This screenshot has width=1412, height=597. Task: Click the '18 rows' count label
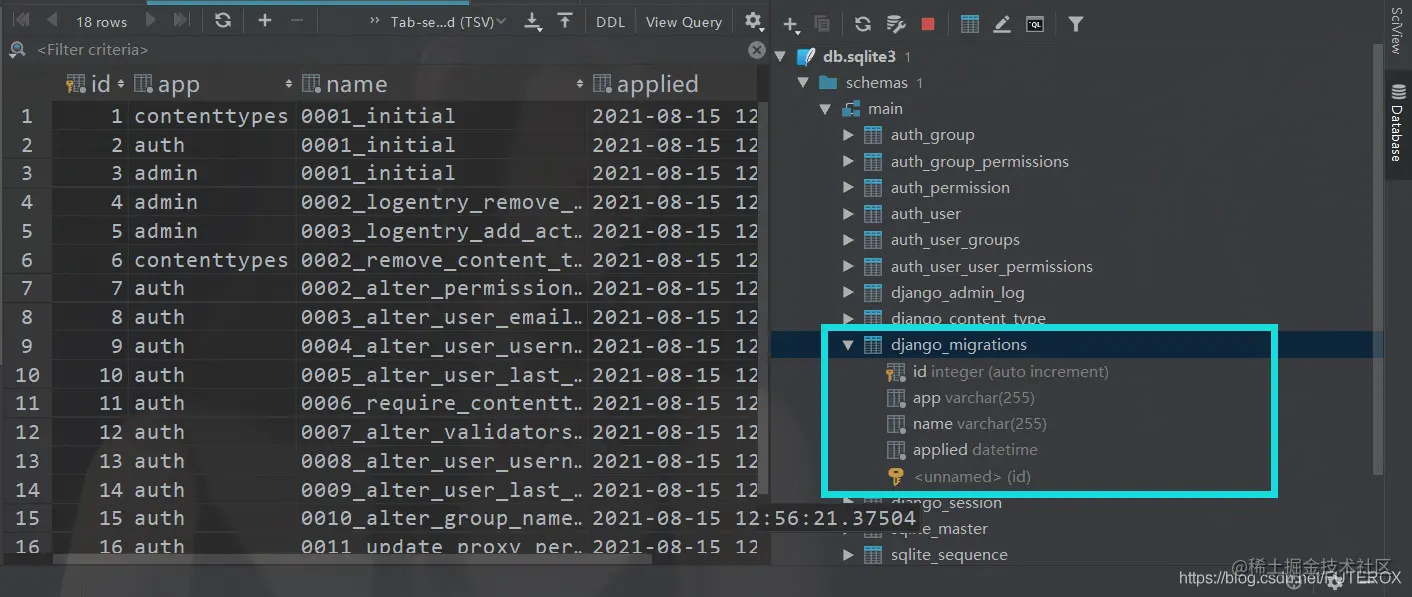coord(102,22)
